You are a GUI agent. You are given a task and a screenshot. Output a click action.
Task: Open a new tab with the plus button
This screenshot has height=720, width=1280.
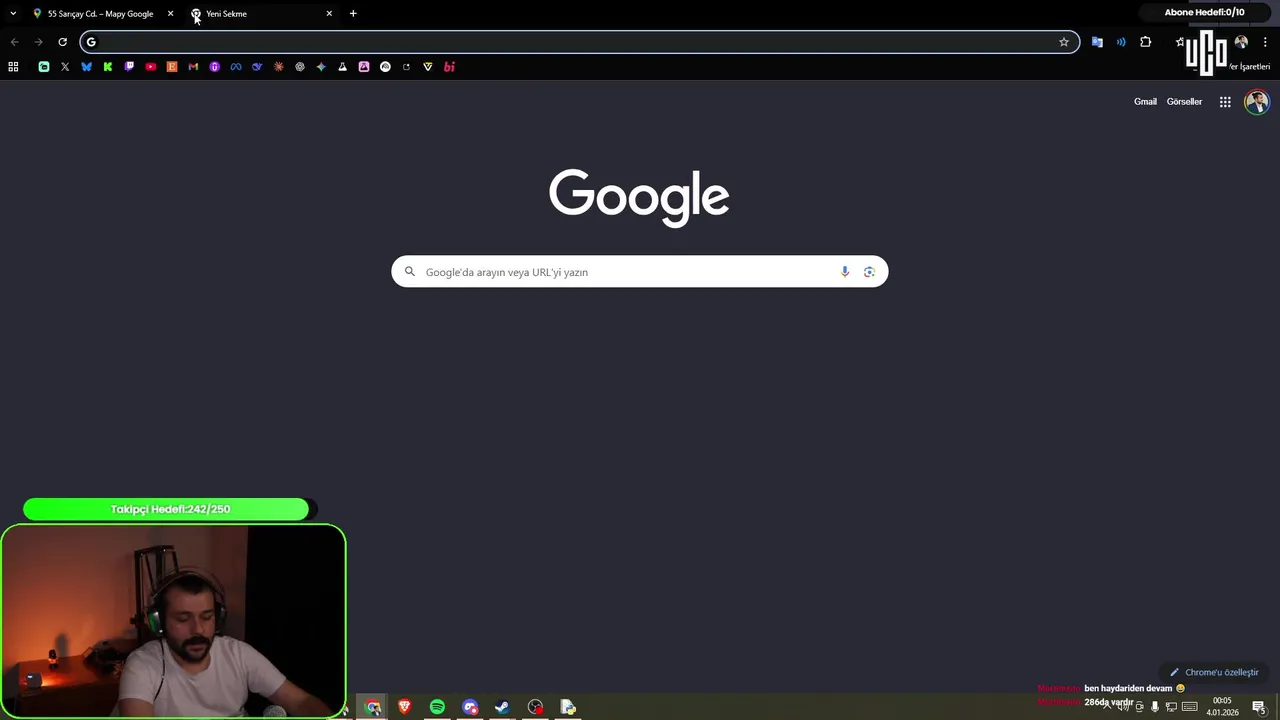[x=353, y=14]
